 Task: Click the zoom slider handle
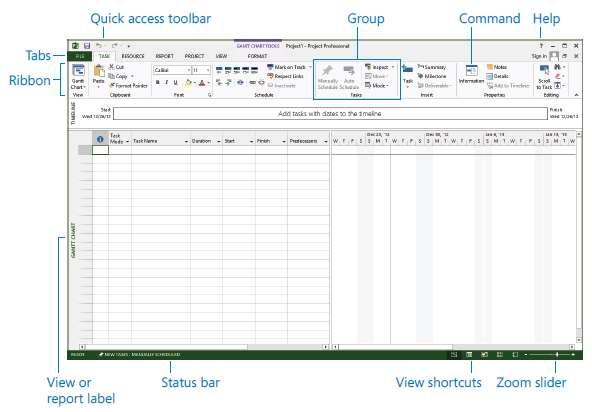coord(557,355)
